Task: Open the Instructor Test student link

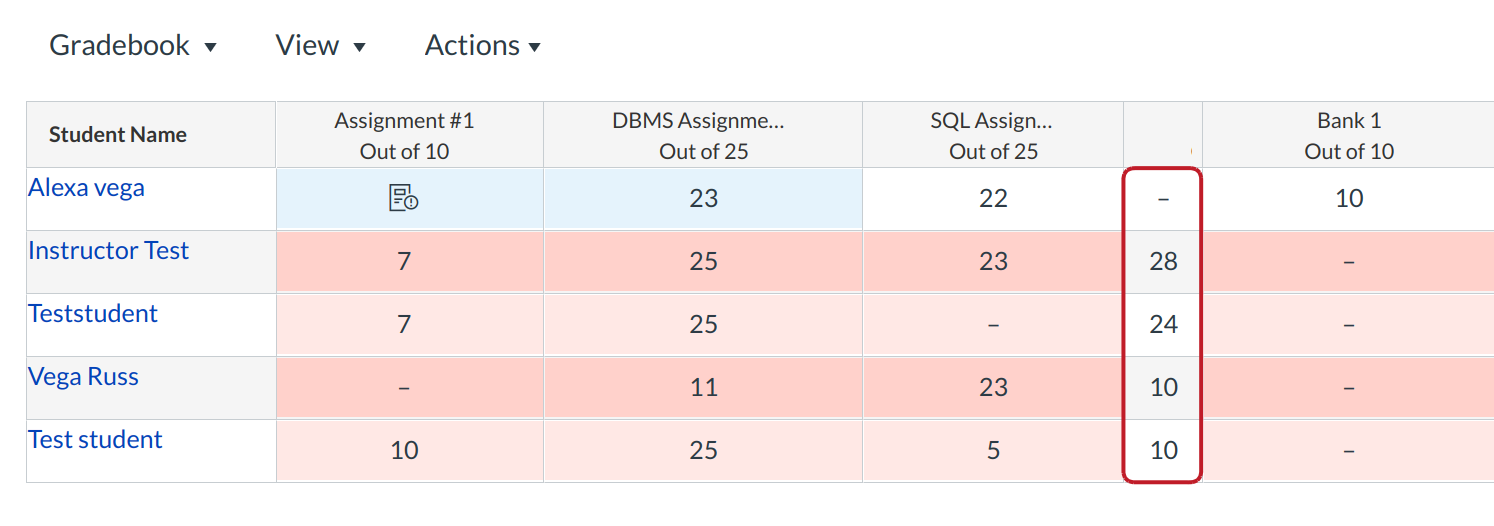Action: pyautogui.click(x=108, y=251)
